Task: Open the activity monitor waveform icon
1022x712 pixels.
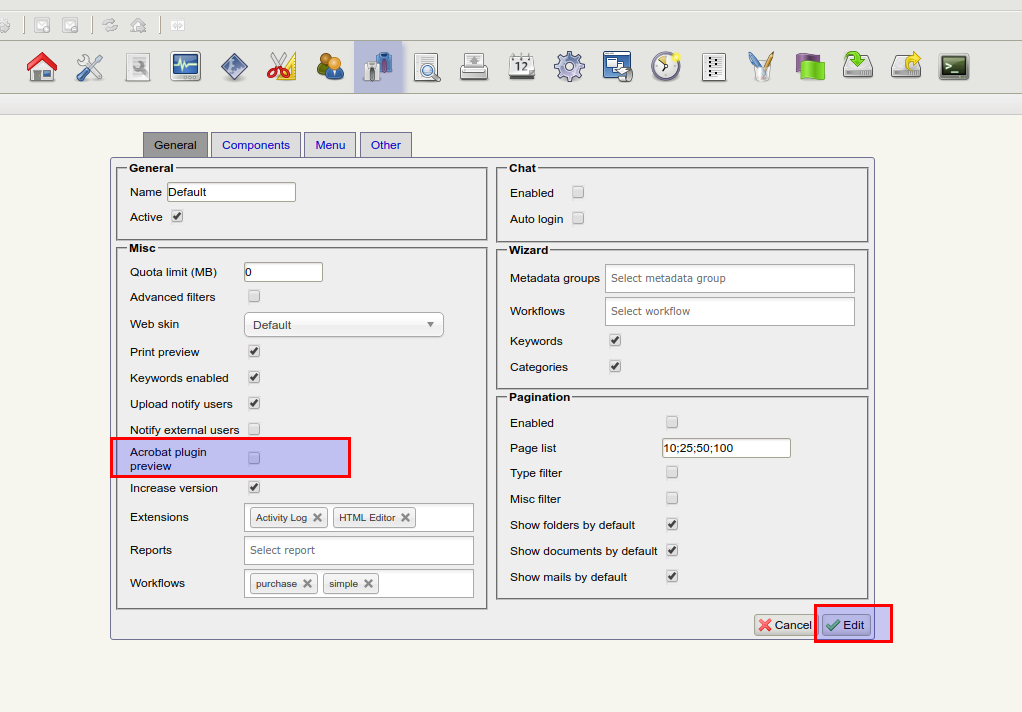Action: 186,67
